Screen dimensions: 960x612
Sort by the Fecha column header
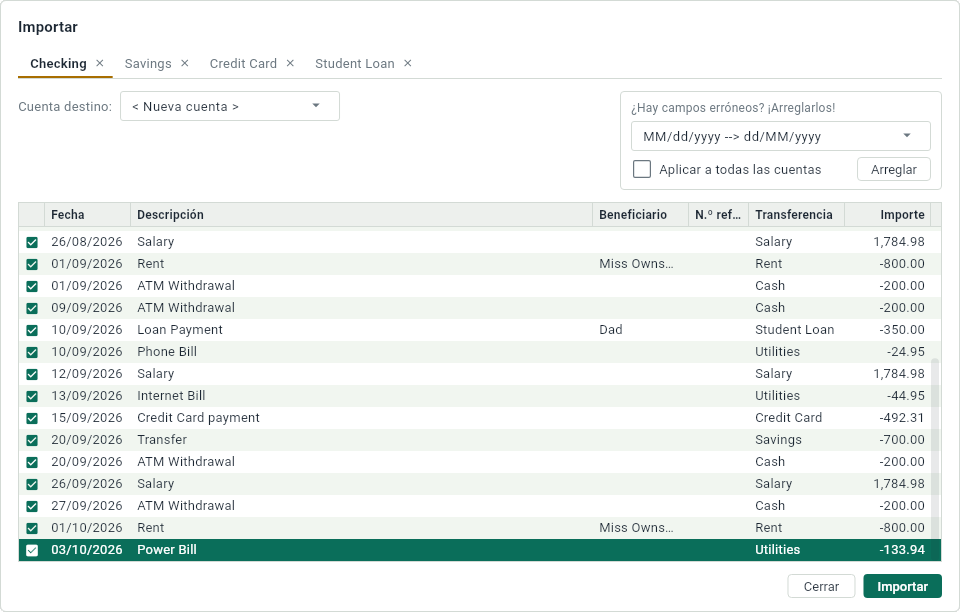[x=87, y=215]
